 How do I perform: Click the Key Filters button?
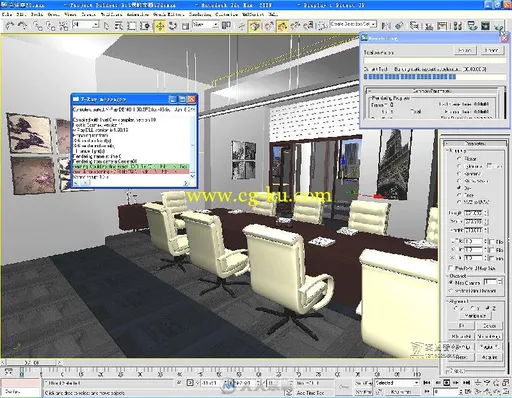[401, 392]
